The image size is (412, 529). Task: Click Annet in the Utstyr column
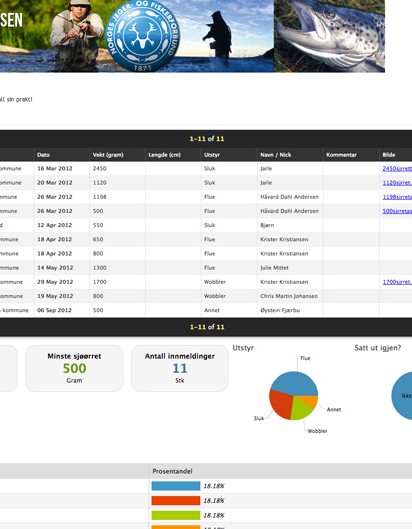click(x=212, y=310)
